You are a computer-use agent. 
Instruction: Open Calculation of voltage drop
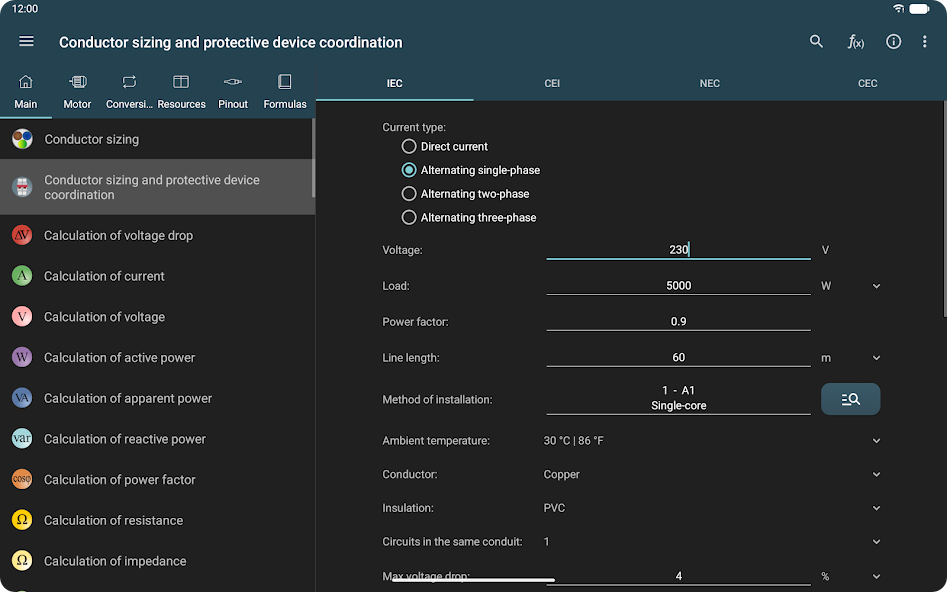tap(156, 235)
